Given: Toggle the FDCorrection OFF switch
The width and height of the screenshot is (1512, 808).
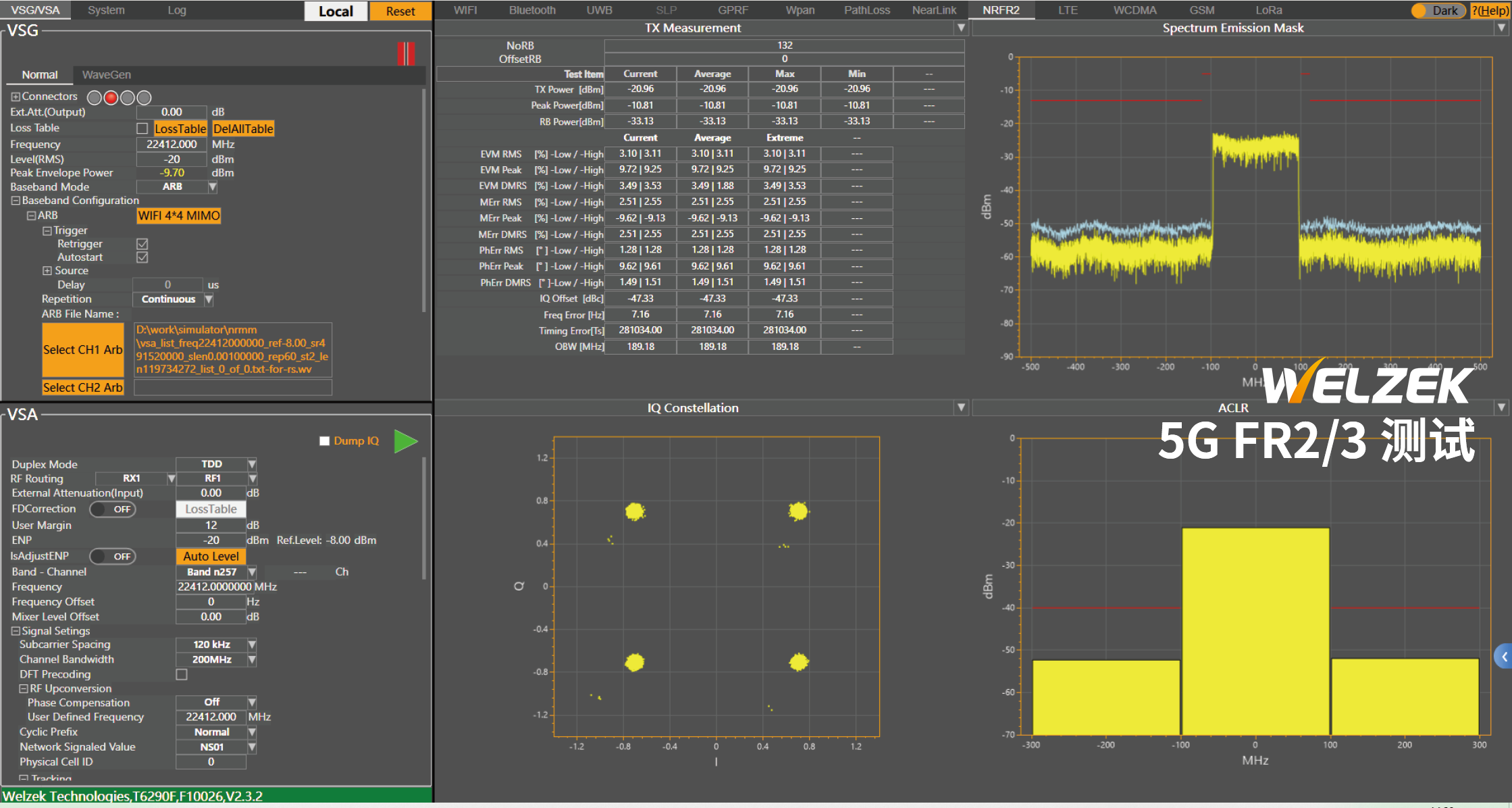Looking at the screenshot, I should (113, 509).
